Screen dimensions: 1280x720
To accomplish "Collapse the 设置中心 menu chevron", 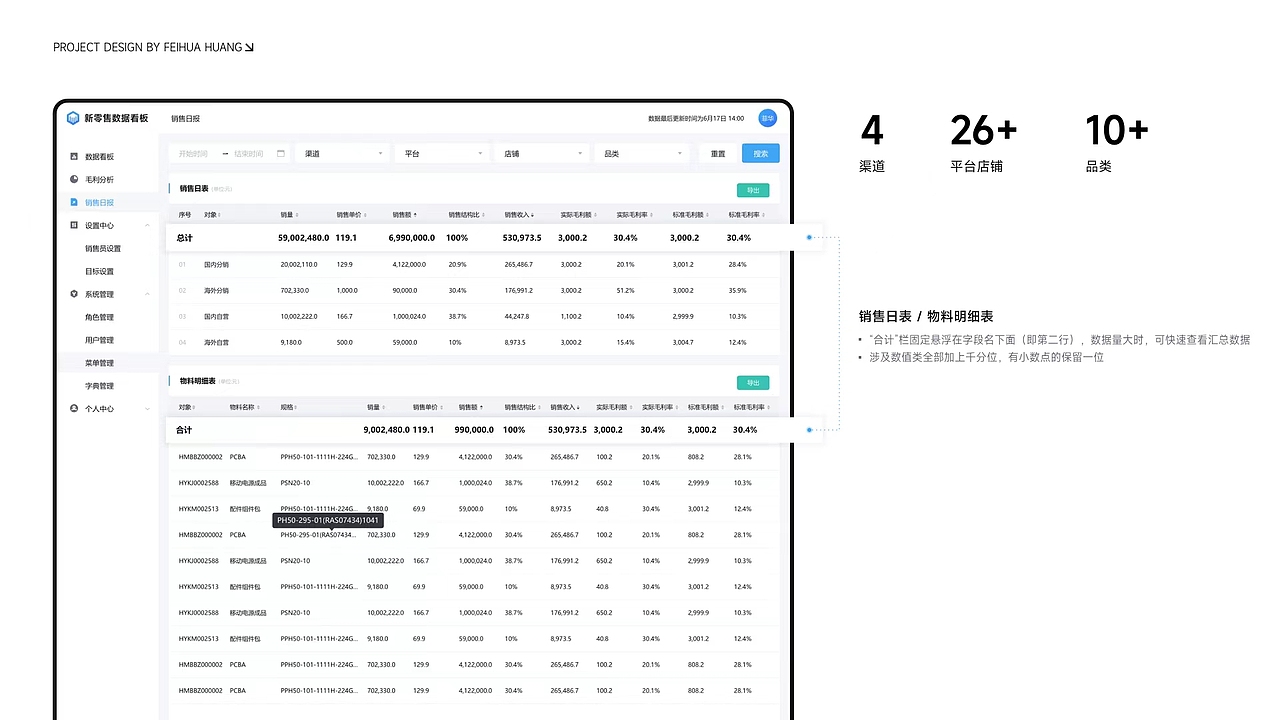I will click(x=147, y=226).
